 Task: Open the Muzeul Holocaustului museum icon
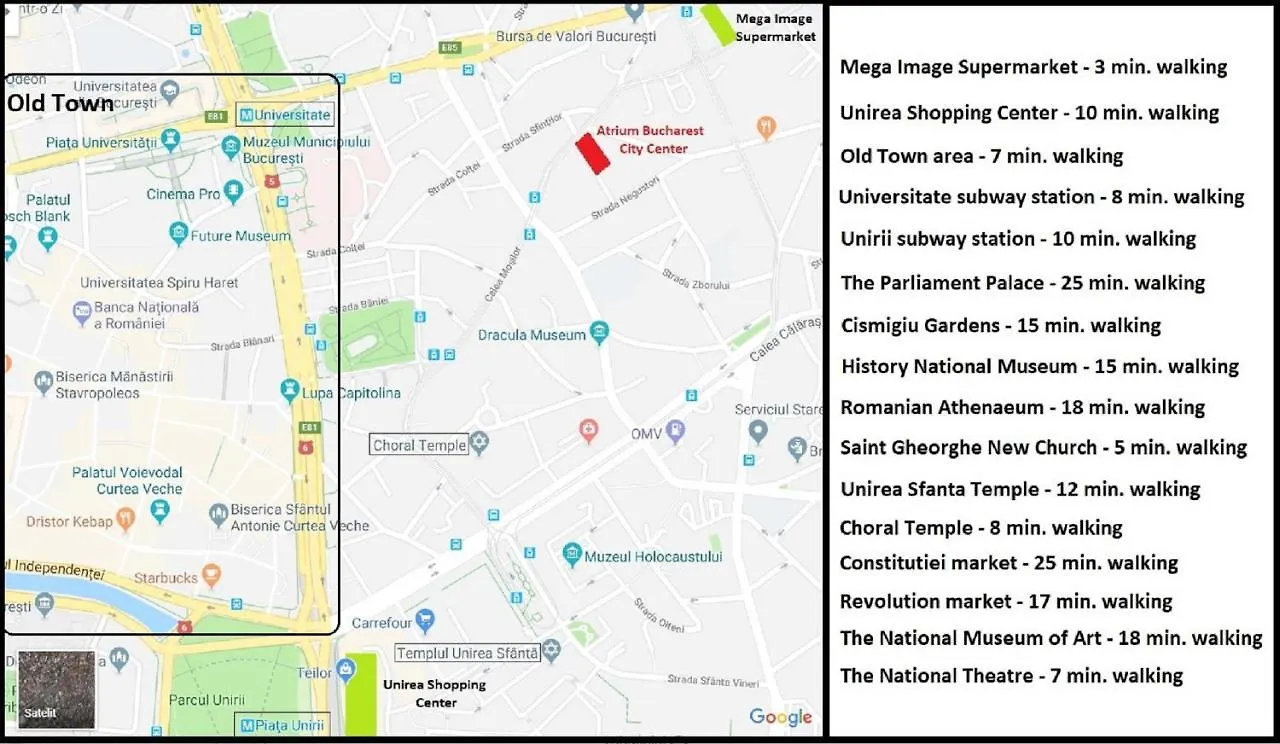click(571, 554)
